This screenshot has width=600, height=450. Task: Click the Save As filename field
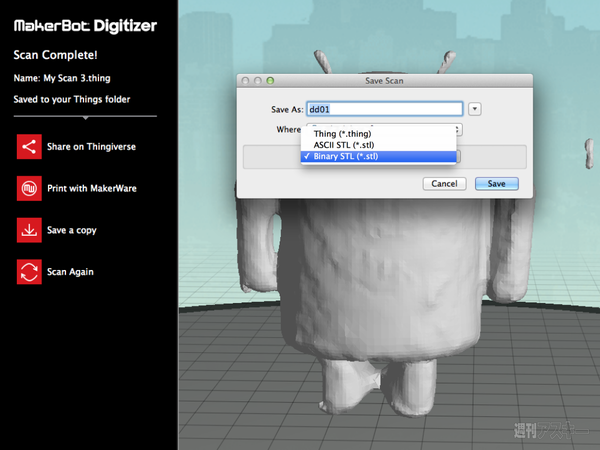pos(385,109)
